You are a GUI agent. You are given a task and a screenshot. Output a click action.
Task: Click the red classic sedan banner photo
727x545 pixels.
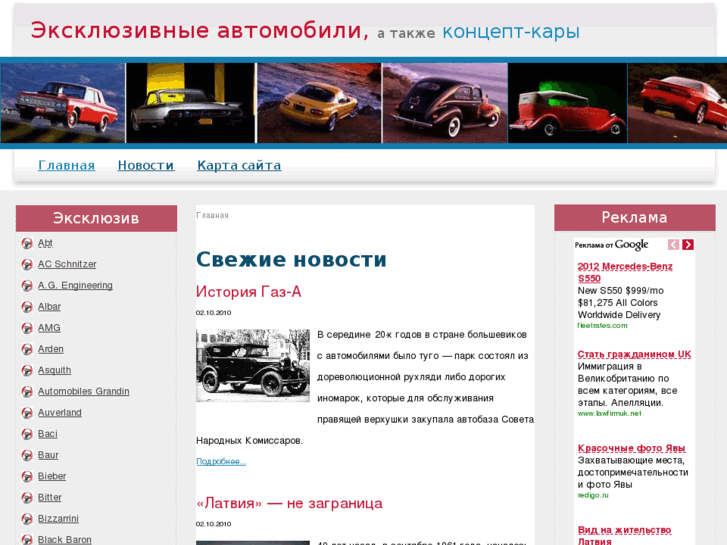63,103
